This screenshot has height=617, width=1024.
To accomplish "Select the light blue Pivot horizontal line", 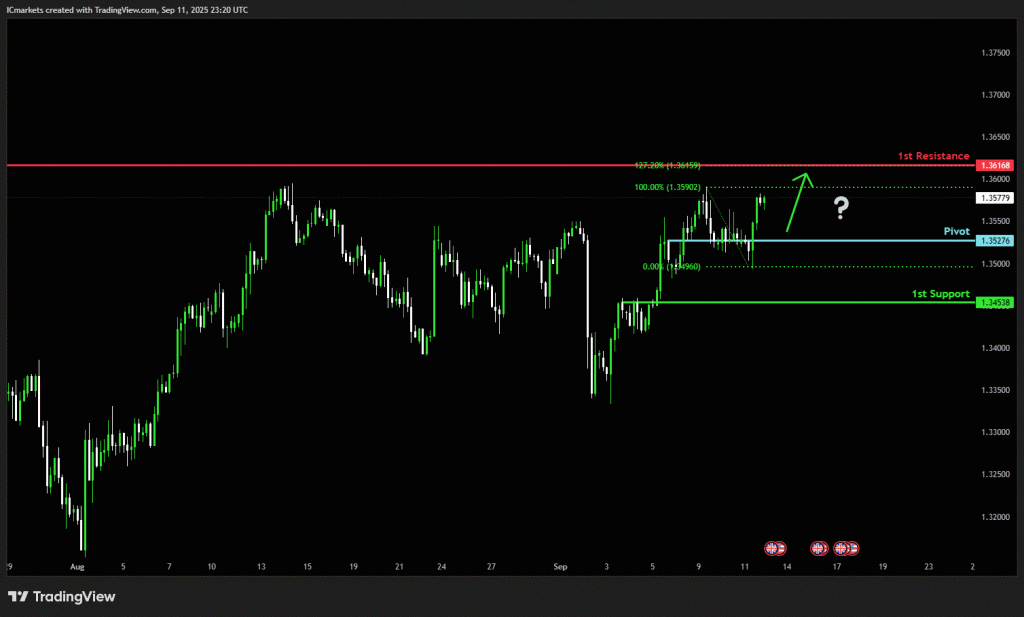I will point(822,241).
